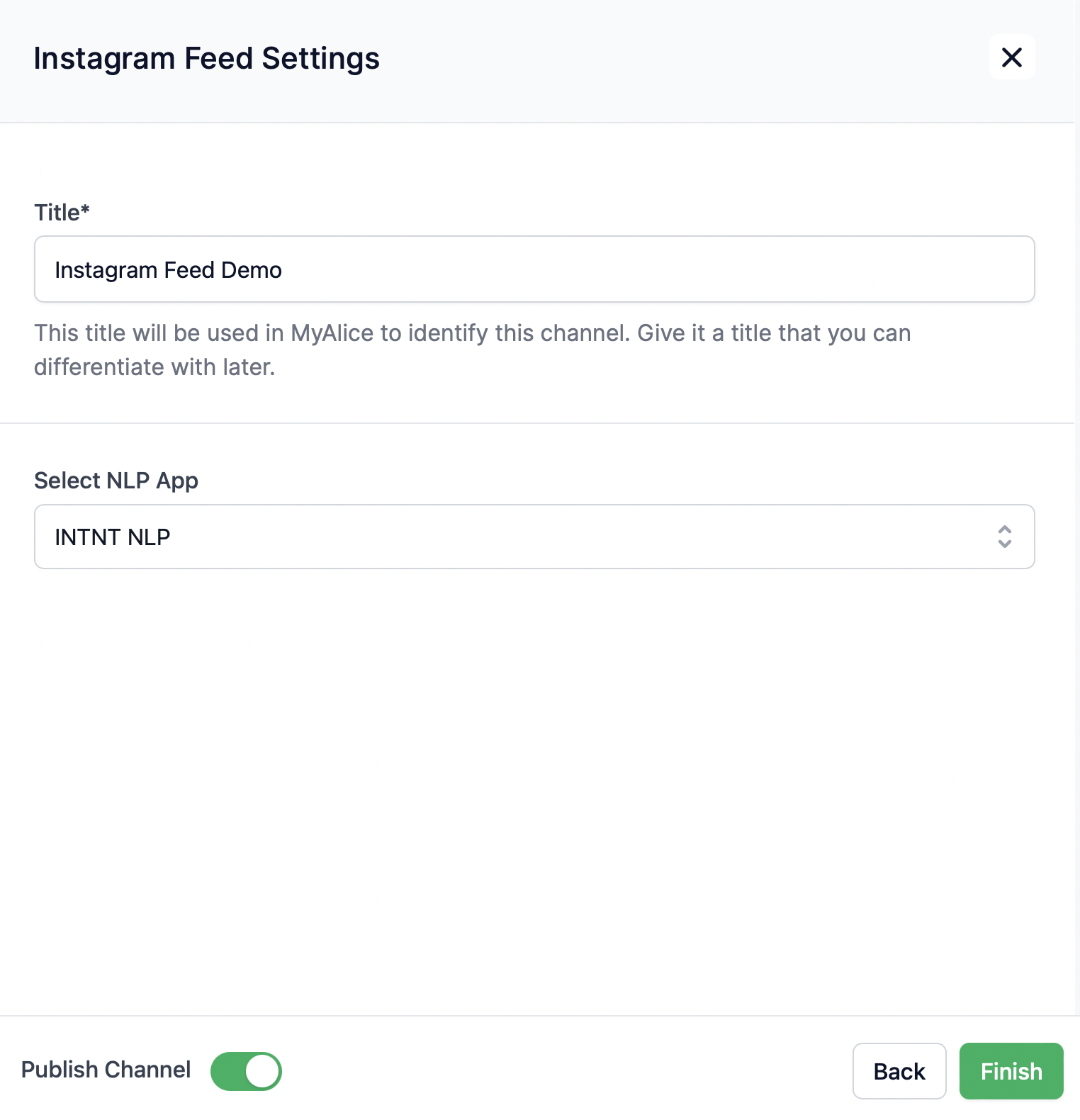This screenshot has height=1120, width=1080.
Task: Click the white knob of the green toggle
Action: point(263,1071)
